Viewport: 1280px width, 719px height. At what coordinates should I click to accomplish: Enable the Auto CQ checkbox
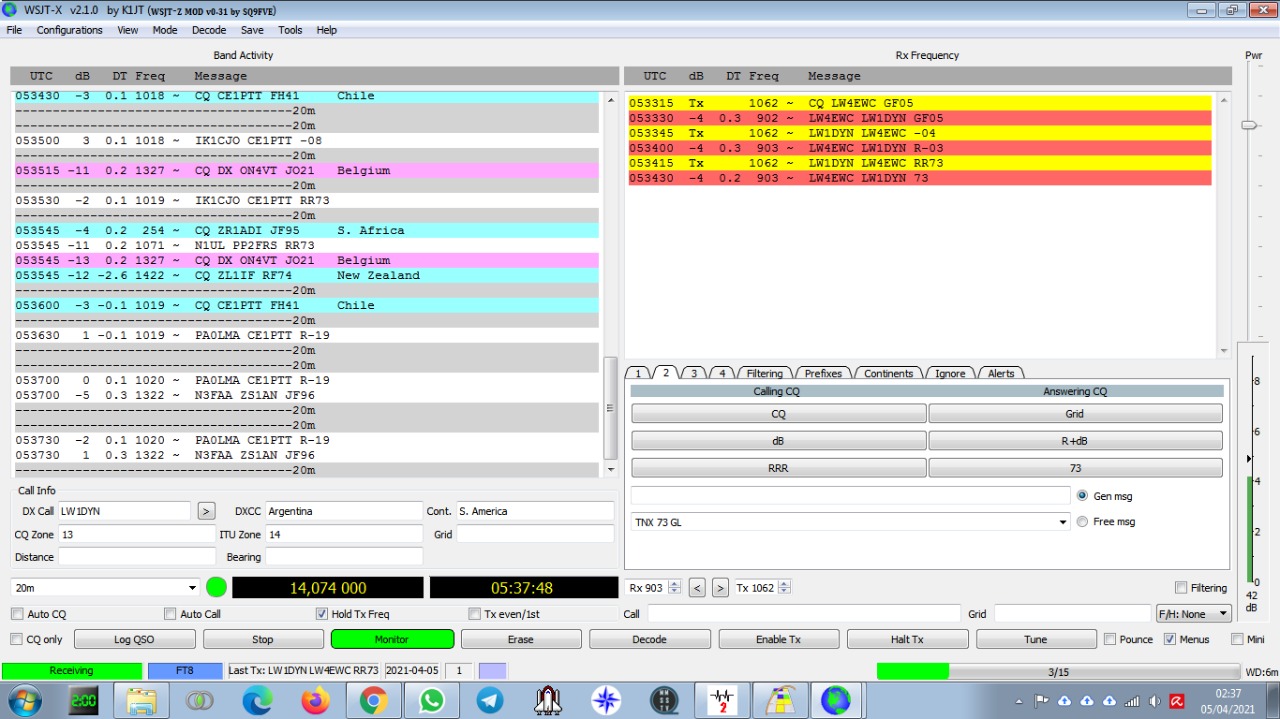pyautogui.click(x=17, y=614)
